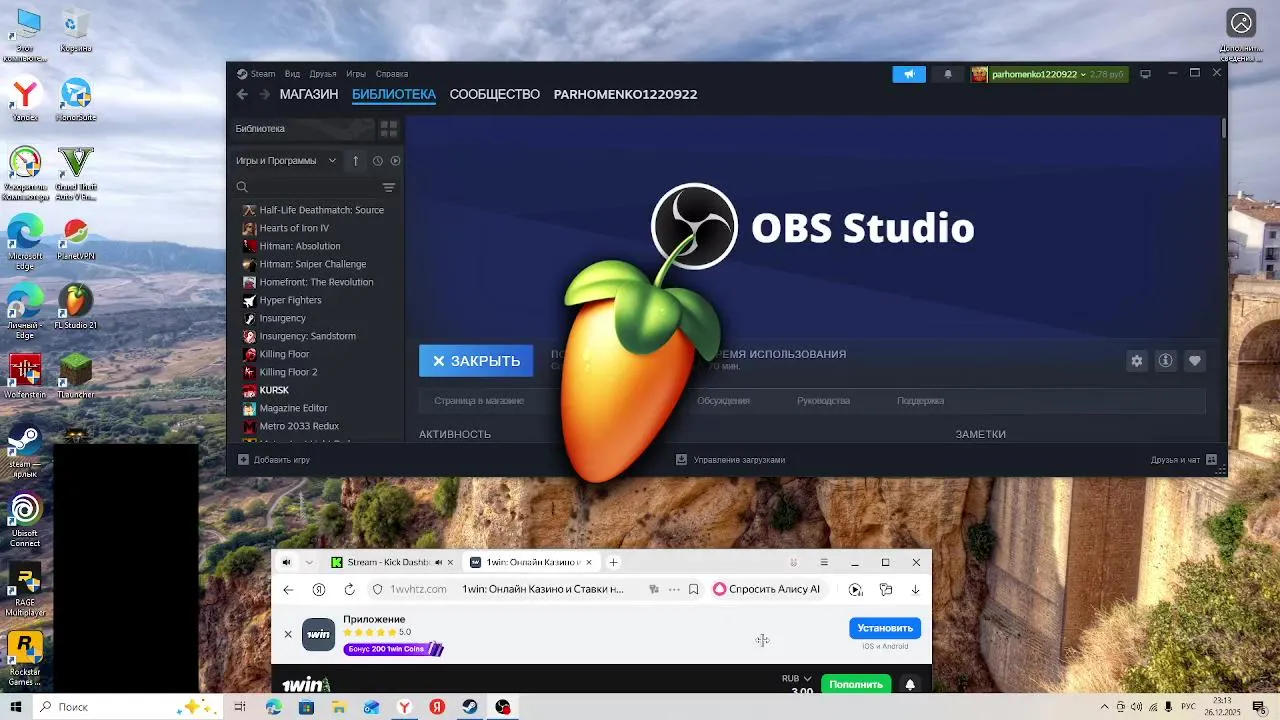Click Rockstar Games launcher desktop icon

click(25, 659)
